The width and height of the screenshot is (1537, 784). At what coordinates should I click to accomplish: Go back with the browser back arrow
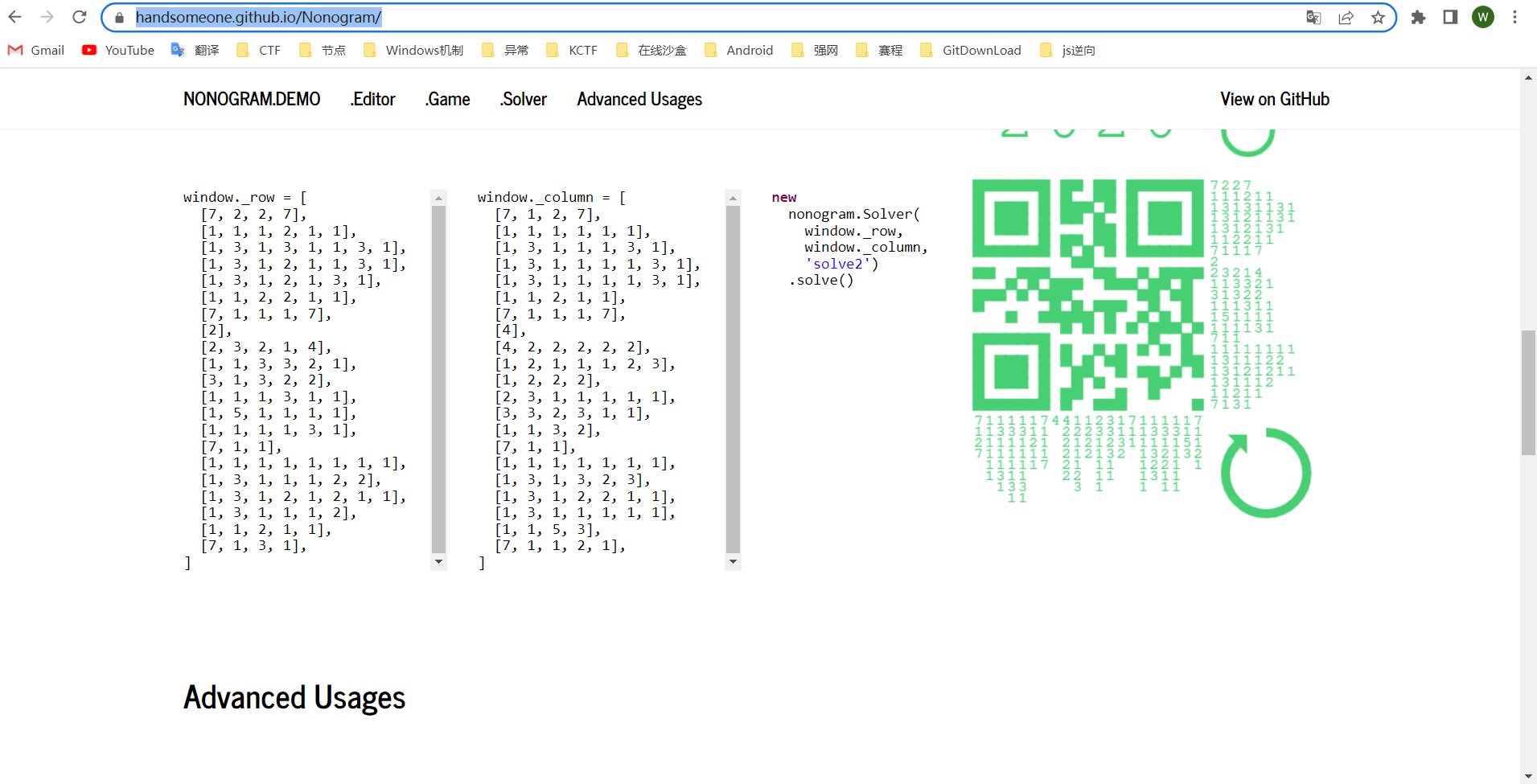pos(14,17)
